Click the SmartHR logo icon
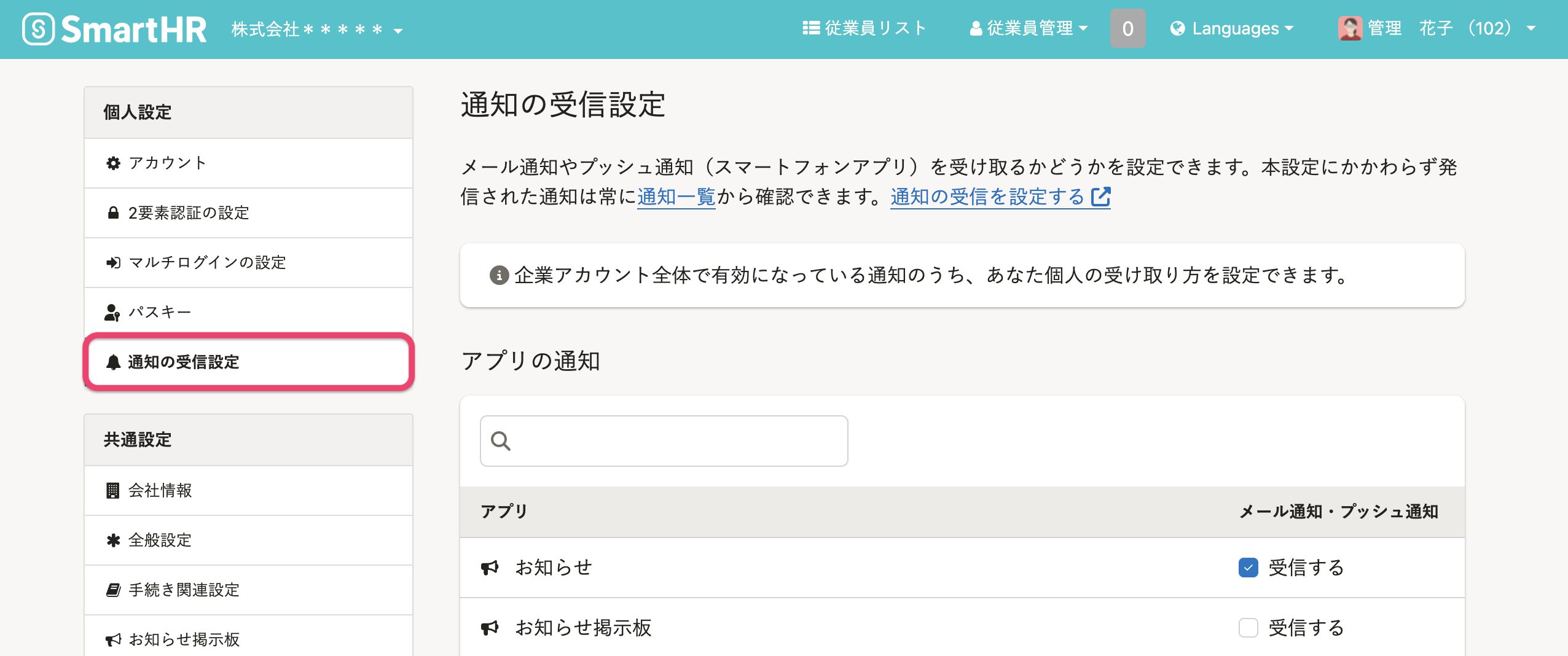Image resolution: width=1568 pixels, height=656 pixels. click(38, 29)
